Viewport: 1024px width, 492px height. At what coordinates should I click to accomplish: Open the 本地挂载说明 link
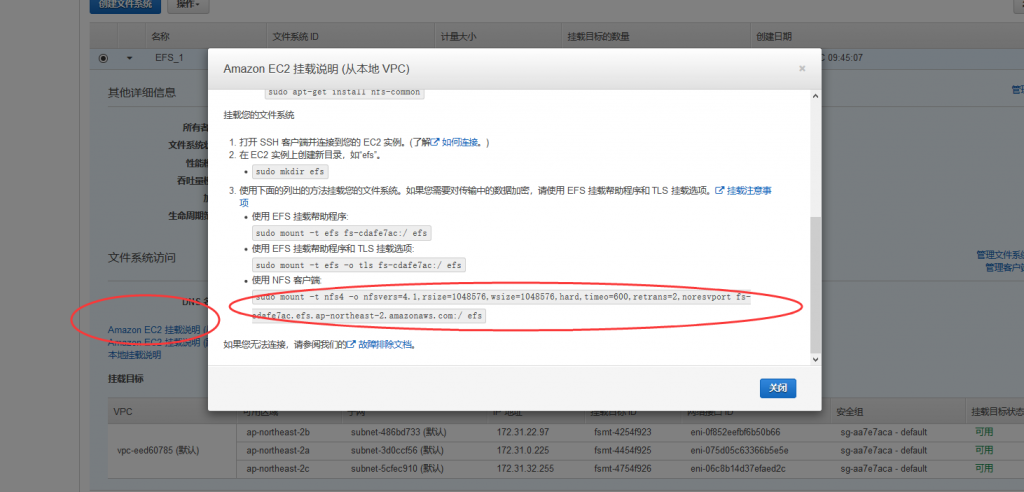[135, 355]
